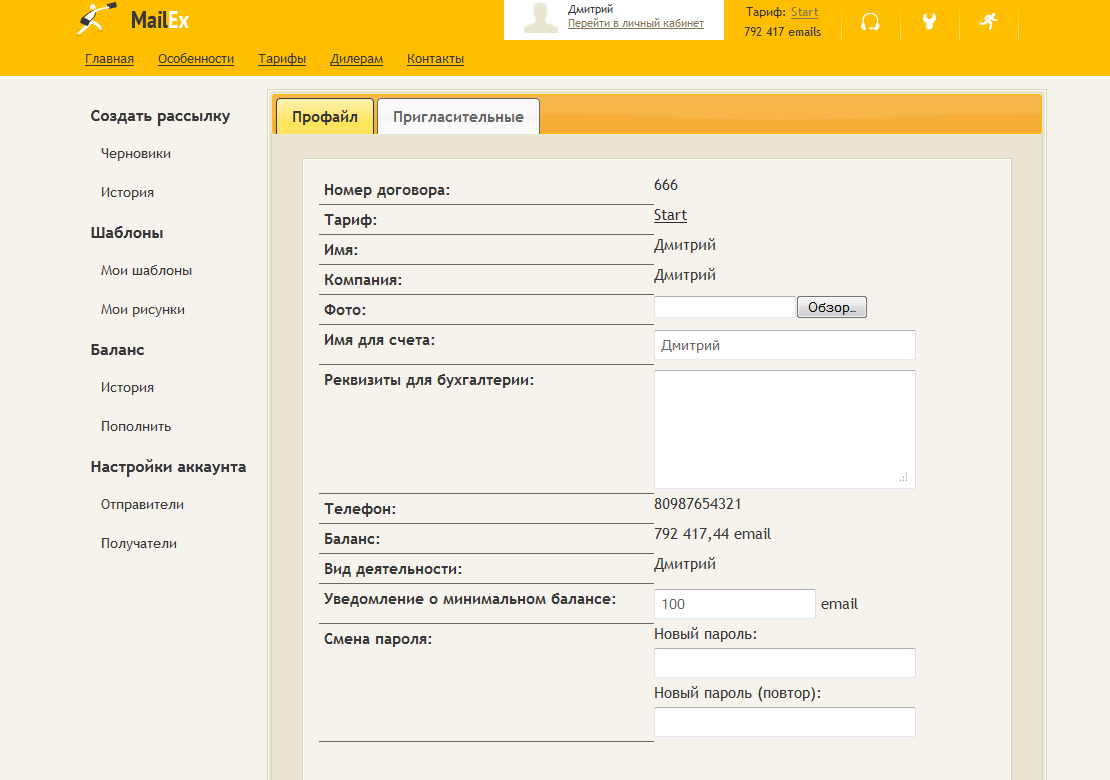This screenshot has width=1110, height=780.
Task: Open Черновики in the sidebar
Action: click(x=135, y=154)
